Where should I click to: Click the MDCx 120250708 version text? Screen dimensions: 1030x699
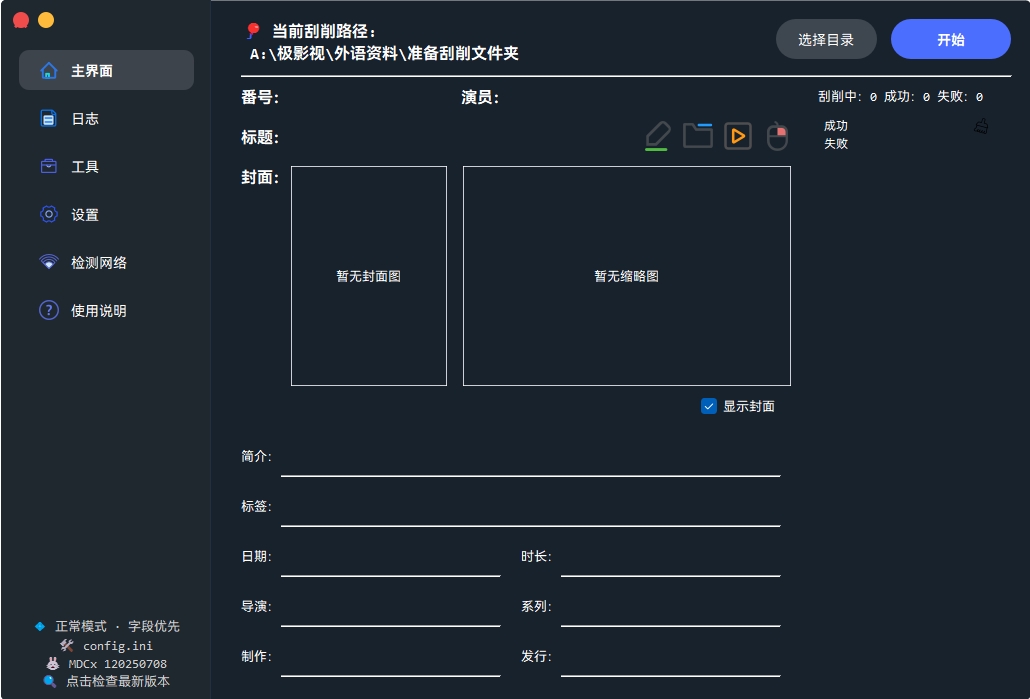click(118, 664)
